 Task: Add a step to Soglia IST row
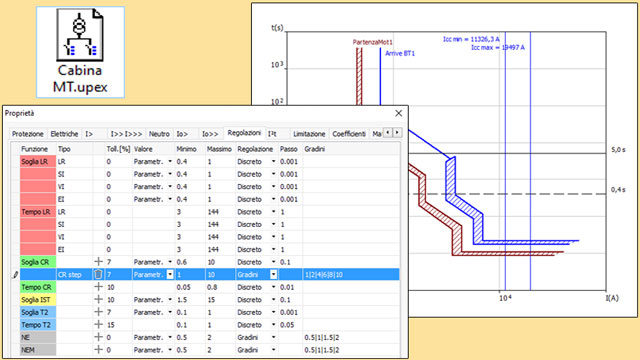pyautogui.click(x=98, y=300)
